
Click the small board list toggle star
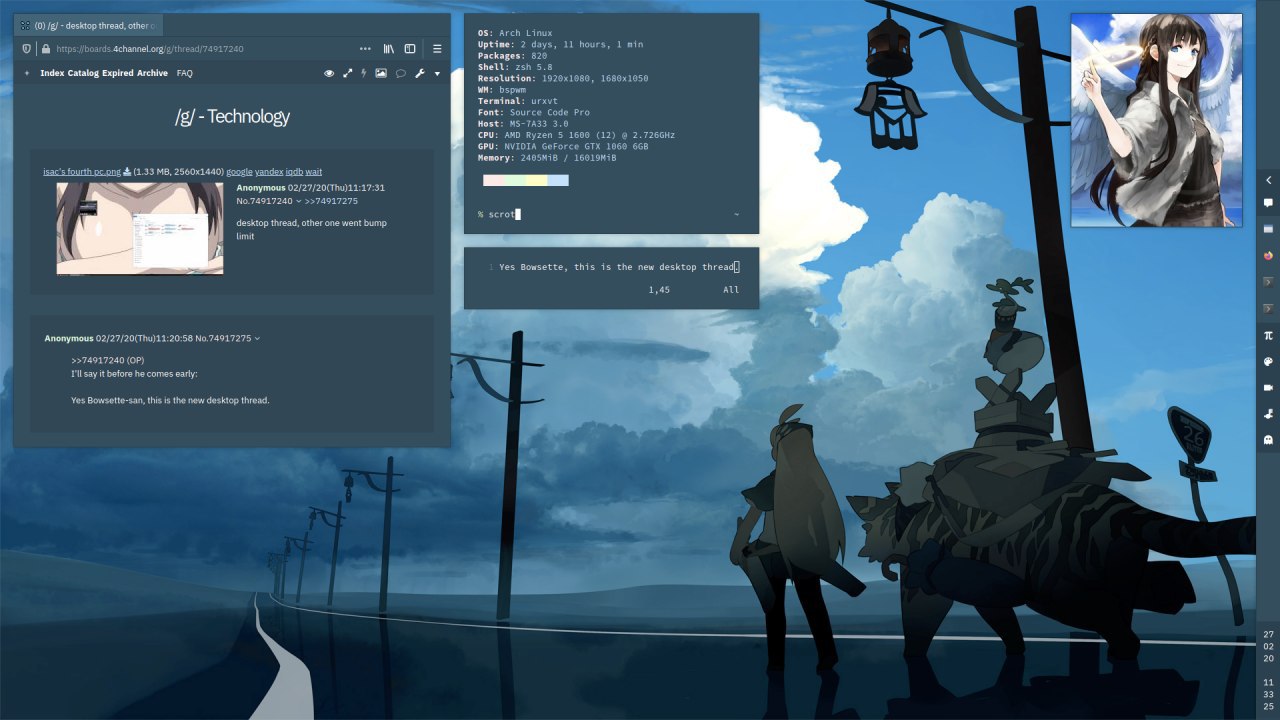pos(27,73)
